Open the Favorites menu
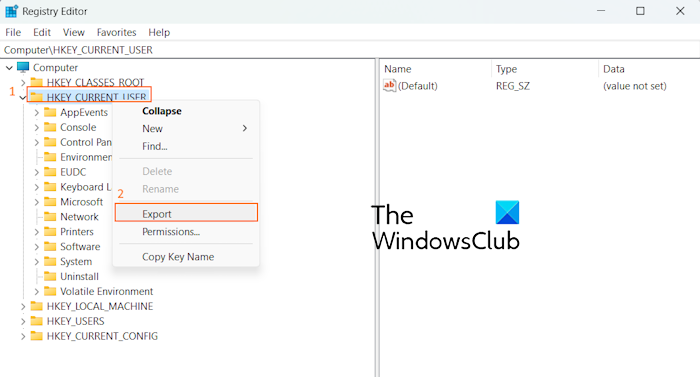This screenshot has width=700, height=377. pyautogui.click(x=117, y=32)
